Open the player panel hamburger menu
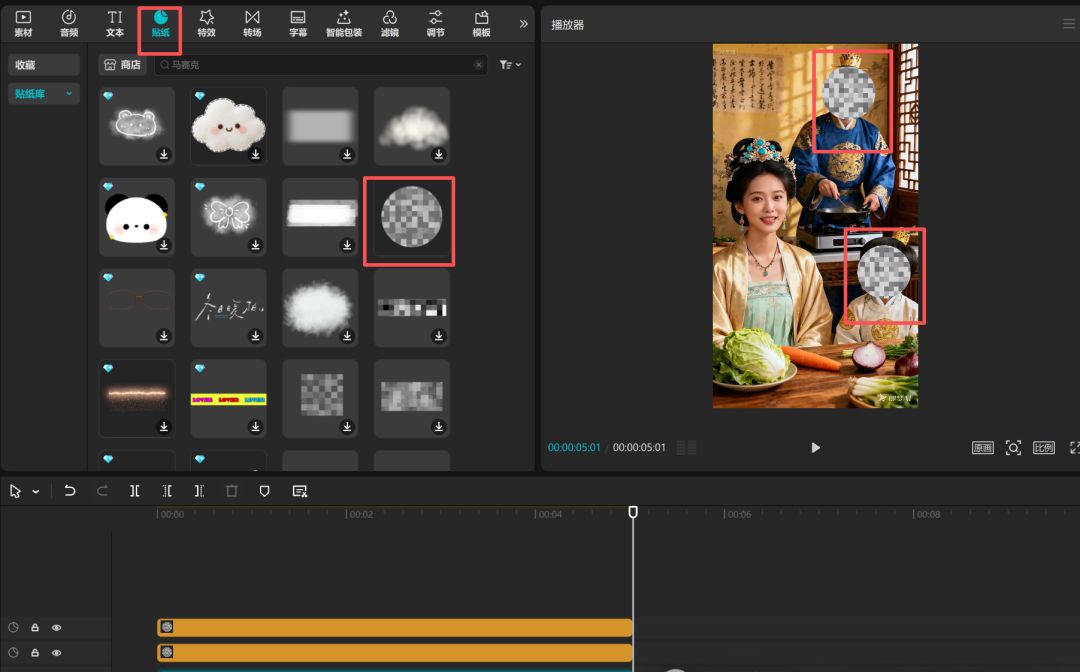Screen dimensions: 1080x672 (1068, 24)
